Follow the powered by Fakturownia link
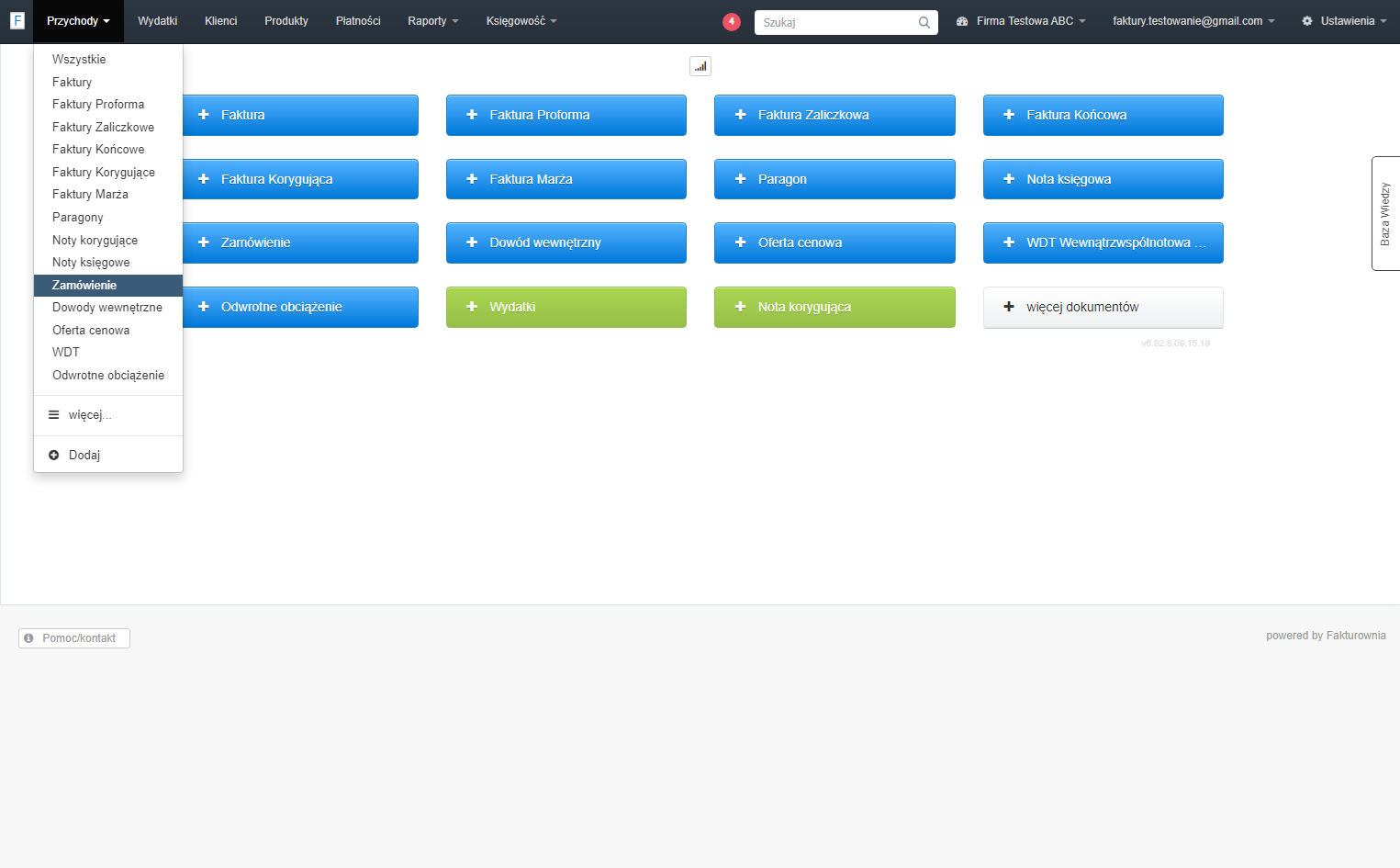Viewport: 1400px width, 868px height. pyautogui.click(x=1326, y=636)
